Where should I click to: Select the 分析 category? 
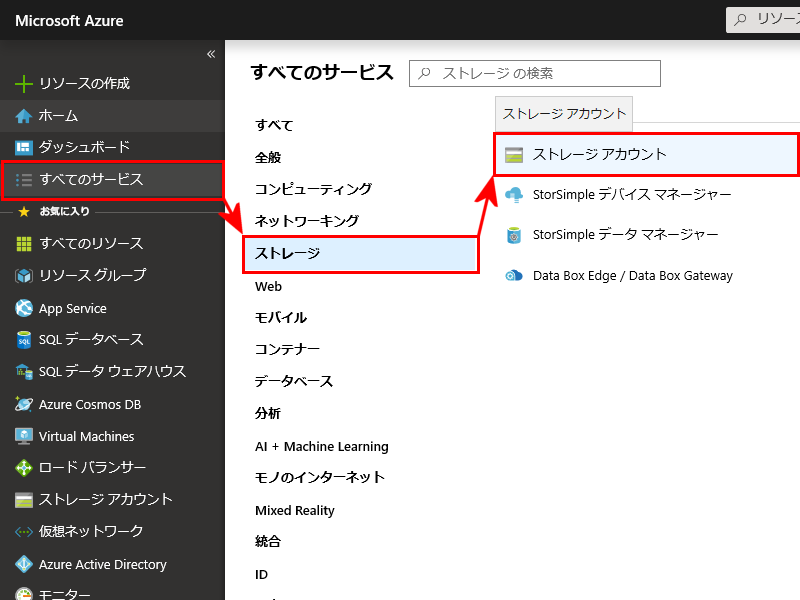(268, 414)
